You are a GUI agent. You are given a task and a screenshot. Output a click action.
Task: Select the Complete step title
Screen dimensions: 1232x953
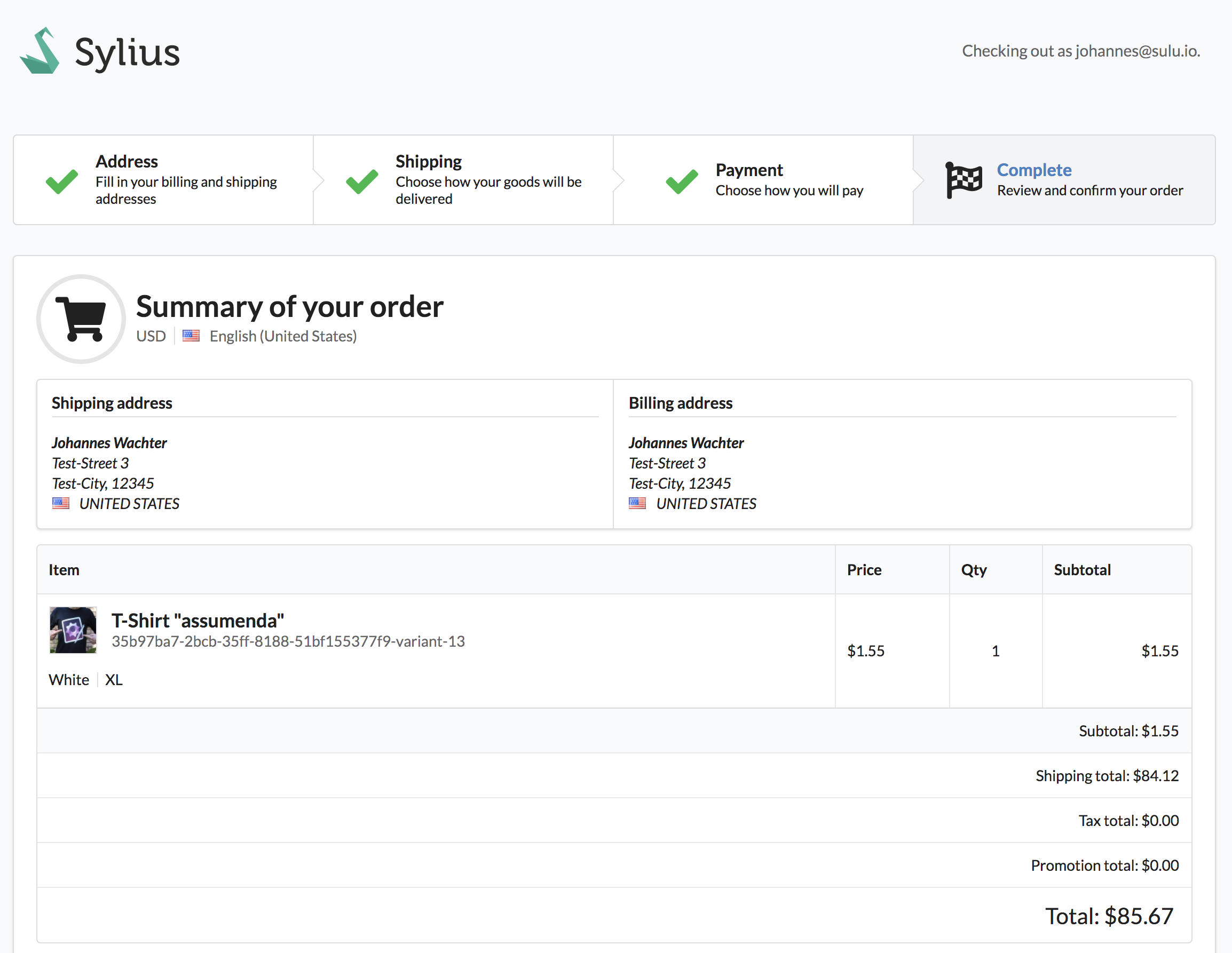[x=1034, y=170]
